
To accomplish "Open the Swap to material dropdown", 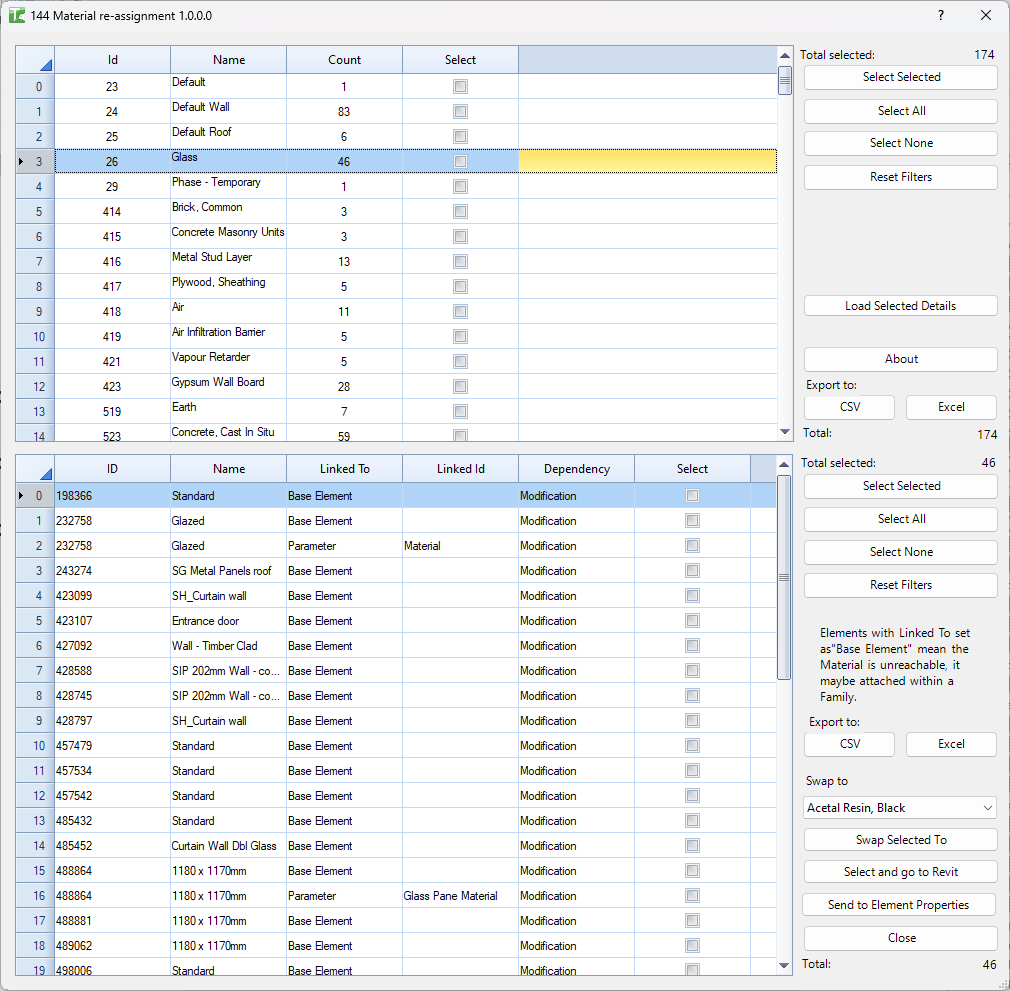I will click(x=900, y=808).
